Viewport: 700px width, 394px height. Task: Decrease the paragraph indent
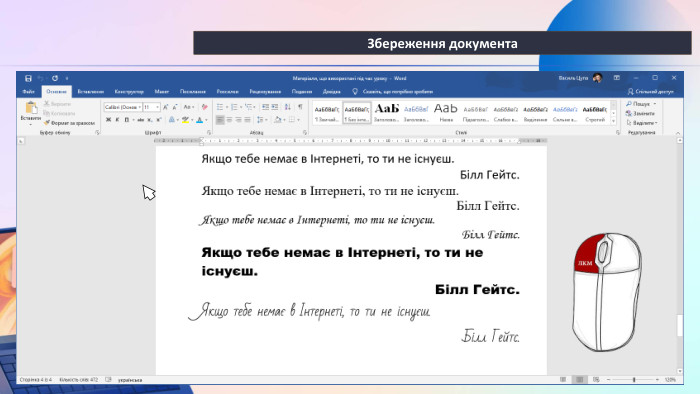click(265, 107)
